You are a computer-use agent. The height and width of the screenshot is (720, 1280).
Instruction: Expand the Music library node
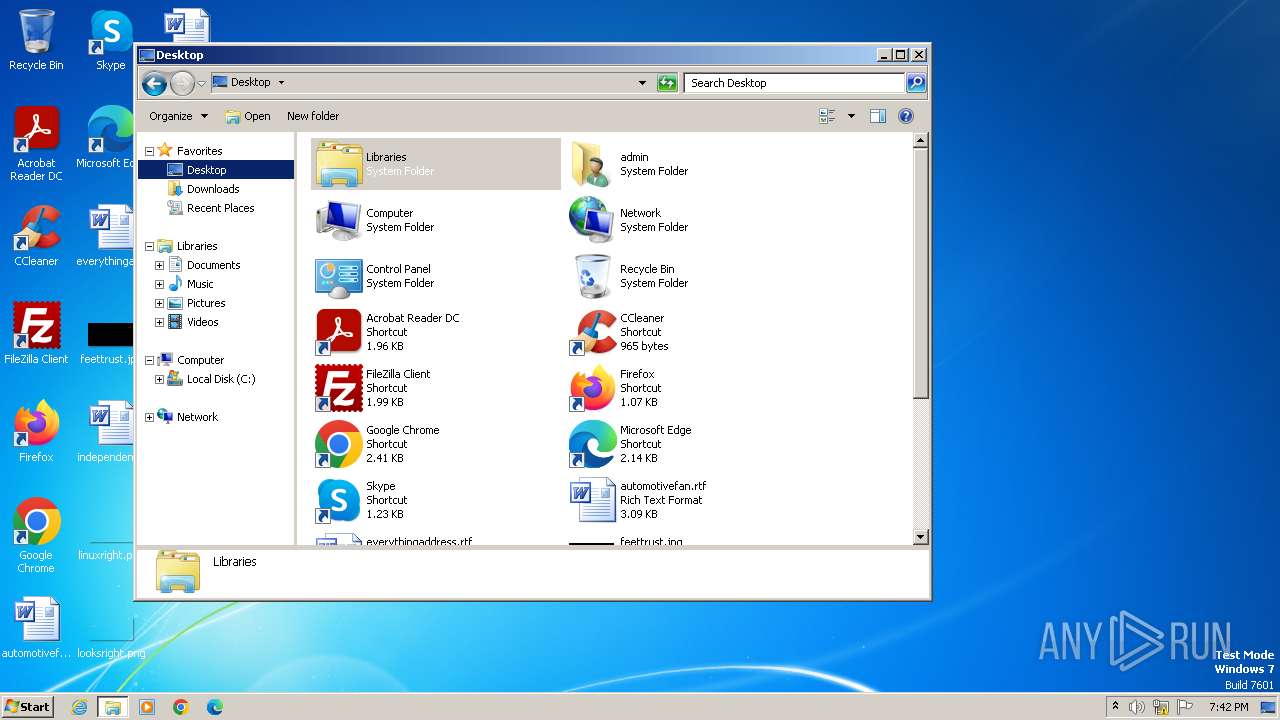[159, 284]
